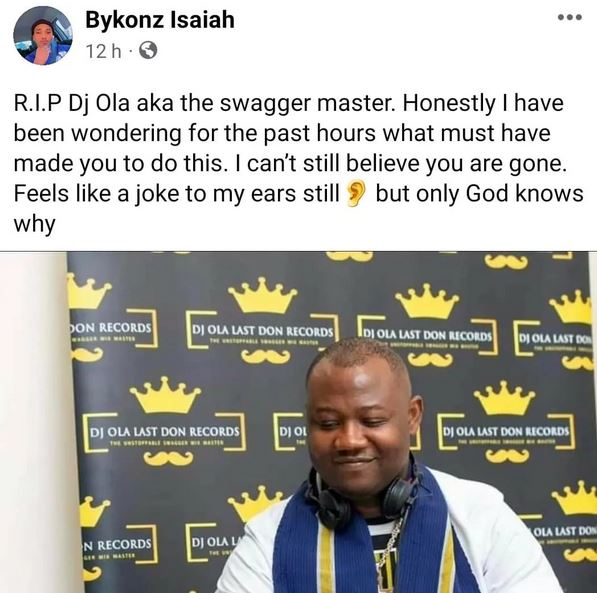597x593 pixels.
Task: Click the headphones around the man's neck
Action: pyautogui.click(x=362, y=497)
